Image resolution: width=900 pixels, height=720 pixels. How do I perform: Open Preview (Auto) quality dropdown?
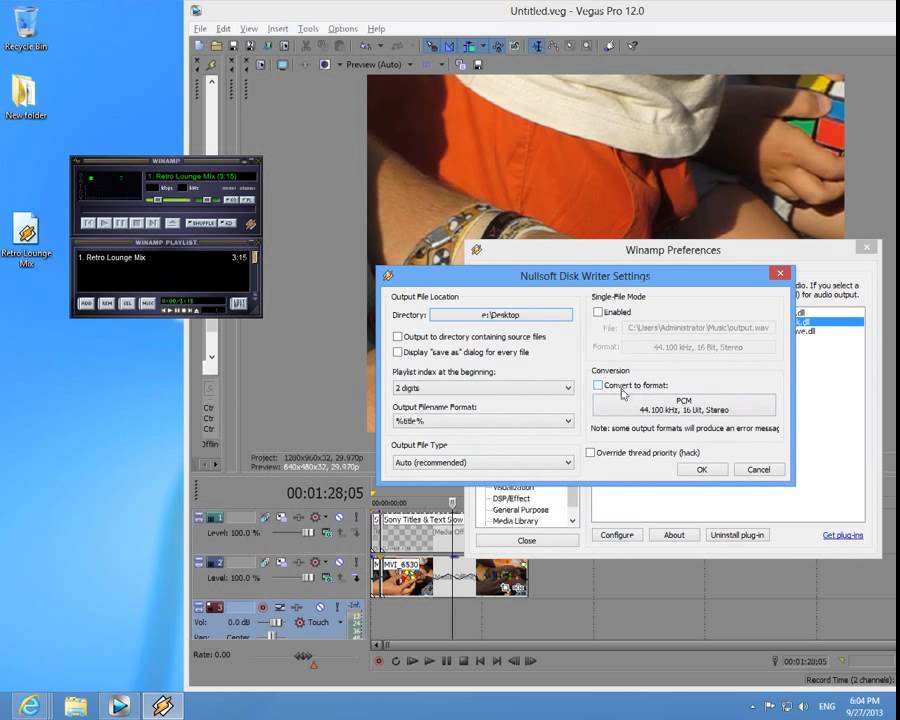(410, 65)
